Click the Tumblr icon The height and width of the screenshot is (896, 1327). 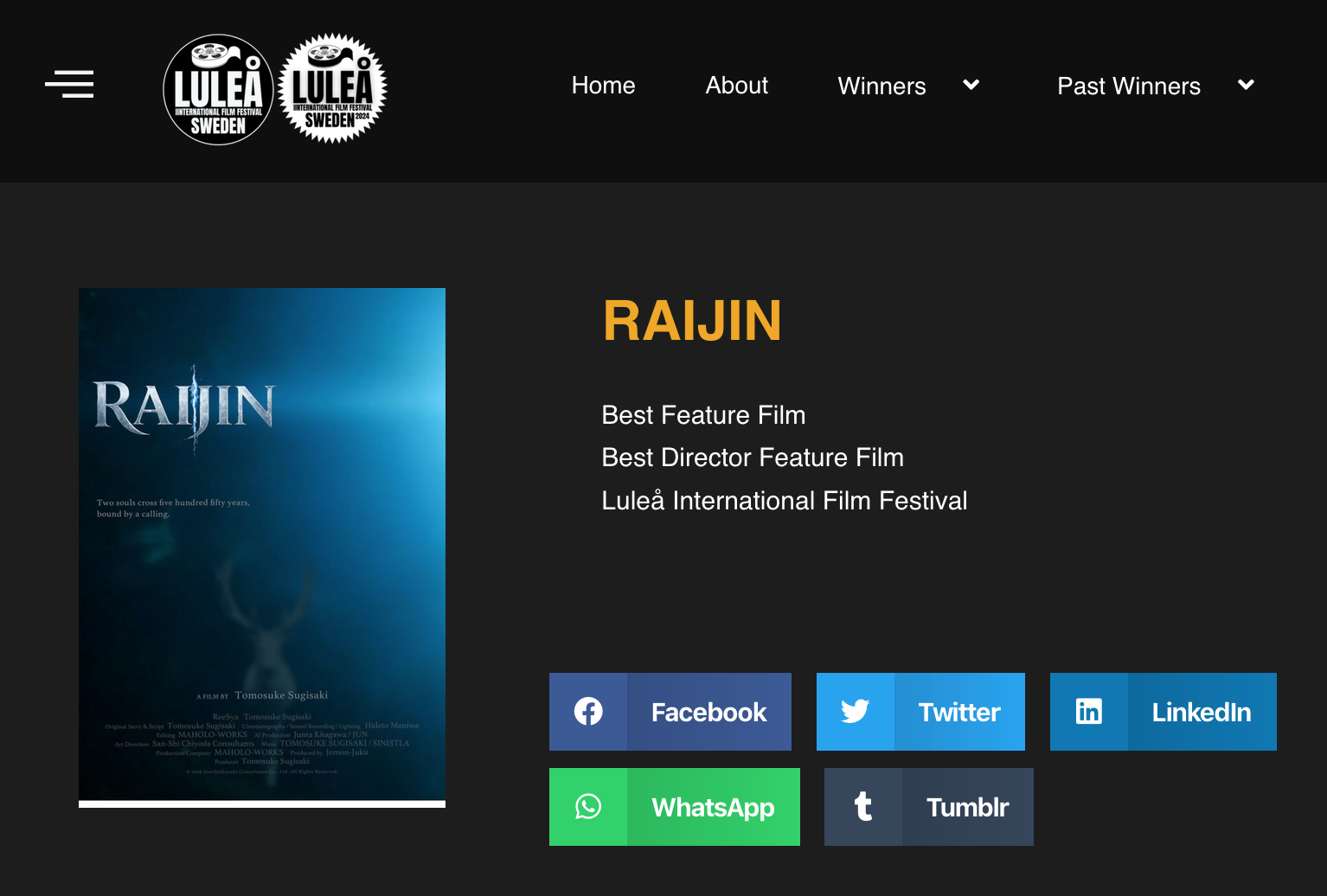(x=863, y=807)
